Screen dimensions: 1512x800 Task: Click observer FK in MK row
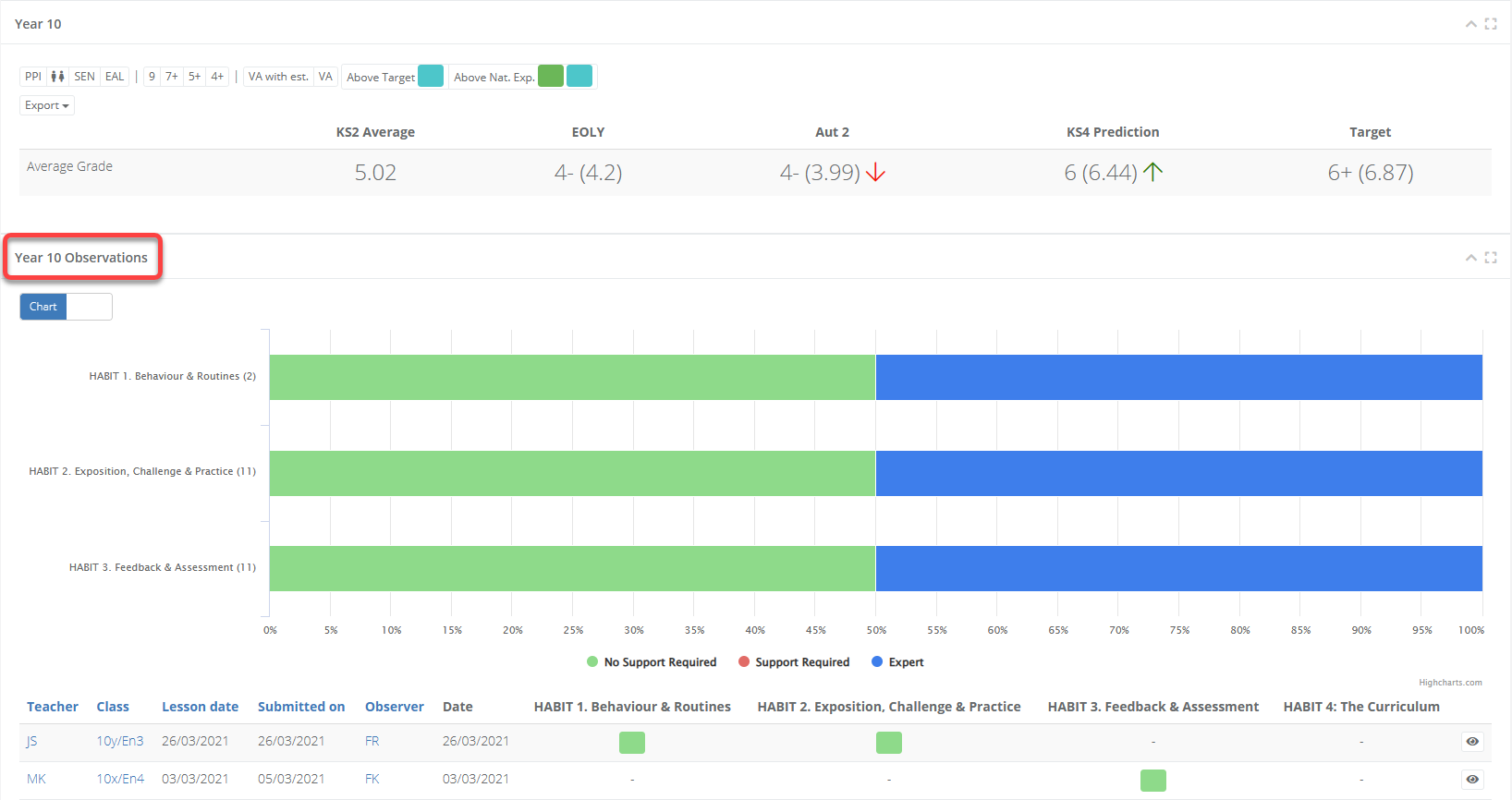372,779
